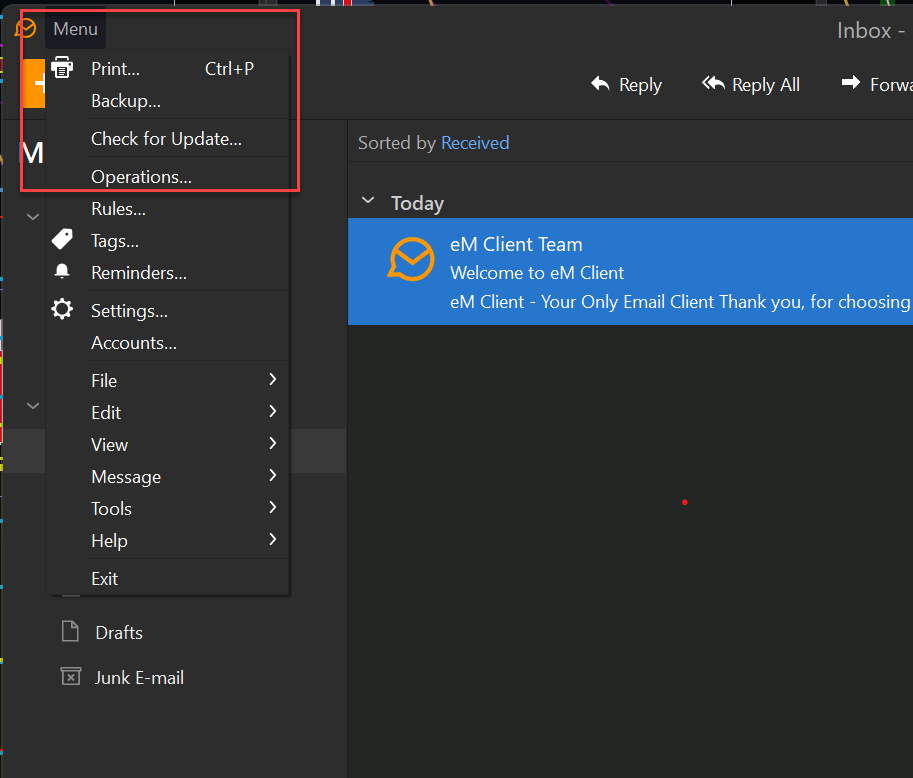Click the Junk E-mail folder icon

(71, 677)
